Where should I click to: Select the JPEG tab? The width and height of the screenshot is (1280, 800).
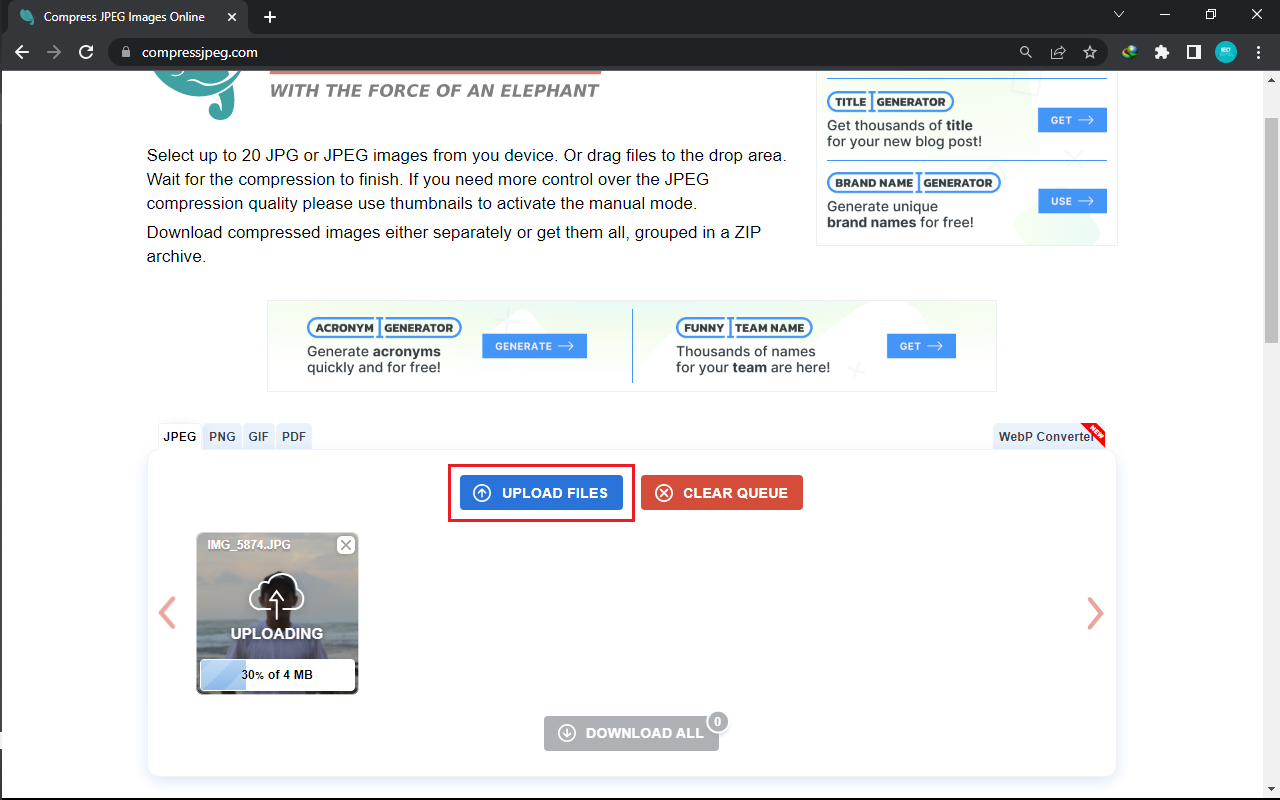(x=180, y=437)
